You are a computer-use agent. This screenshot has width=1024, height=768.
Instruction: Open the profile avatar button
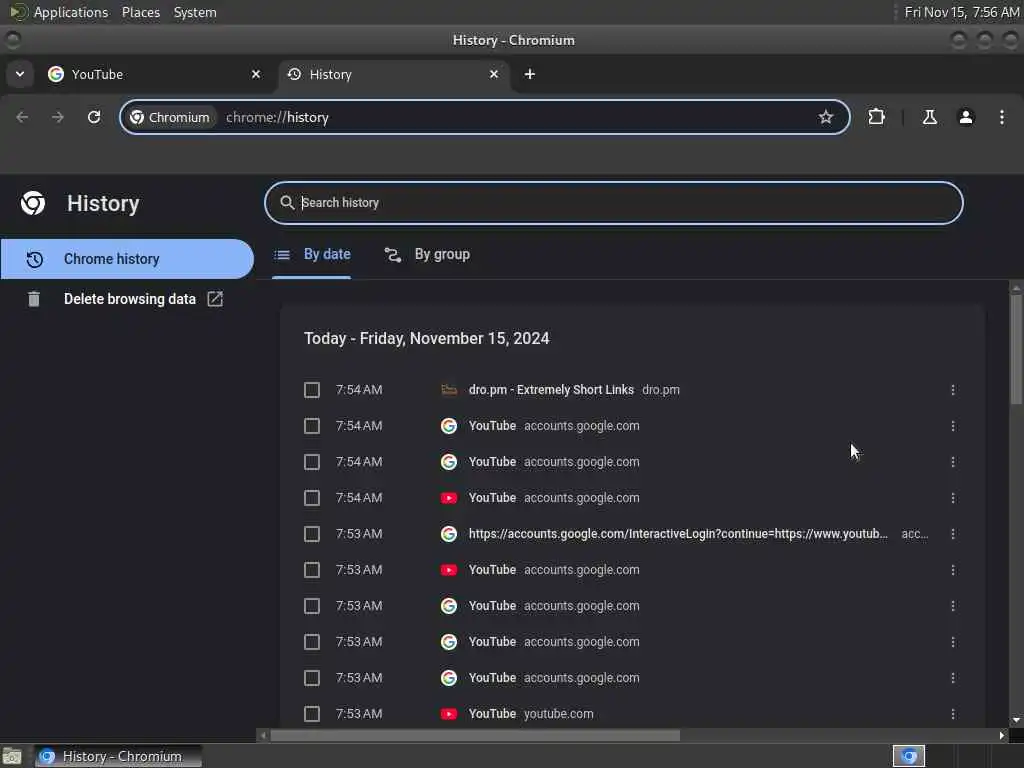965,117
